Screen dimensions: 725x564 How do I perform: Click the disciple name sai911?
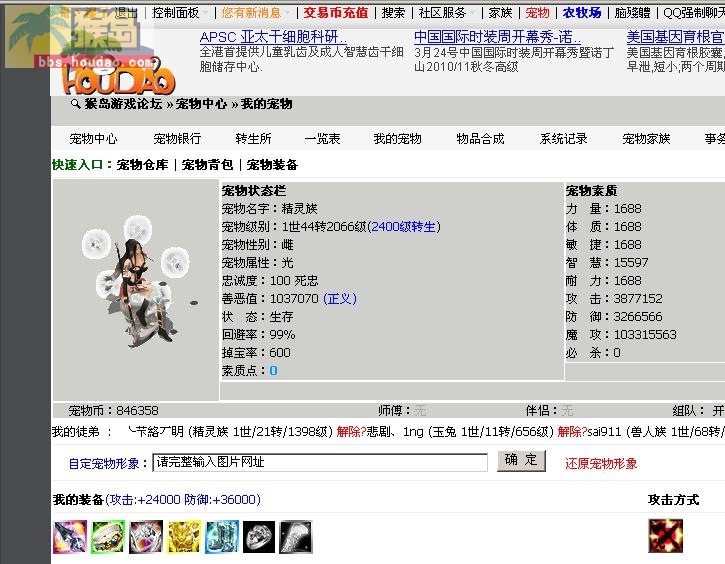(605, 432)
